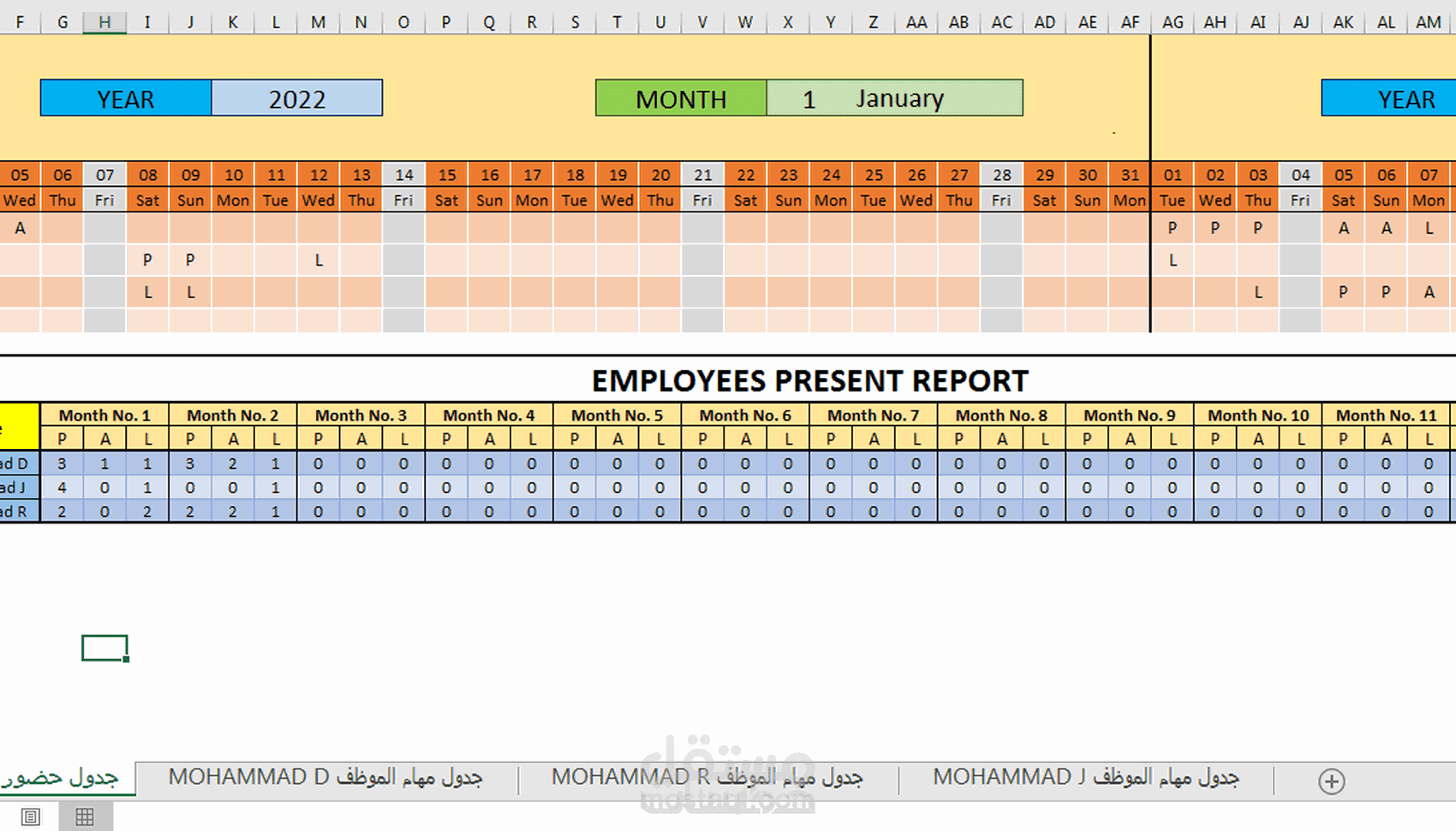Click the blue YEAR label cell
Image resolution: width=1456 pixels, height=831 pixels.
125,99
